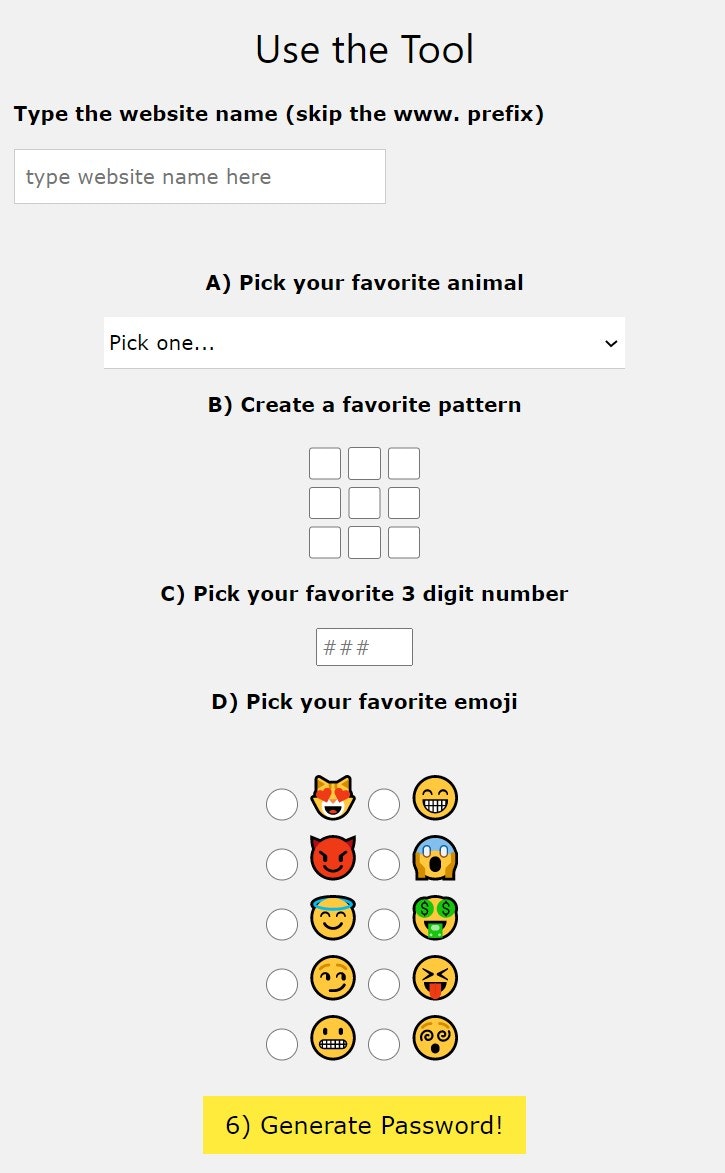Check the top-left pattern grid box
The width and height of the screenshot is (725, 1173).
click(325, 464)
